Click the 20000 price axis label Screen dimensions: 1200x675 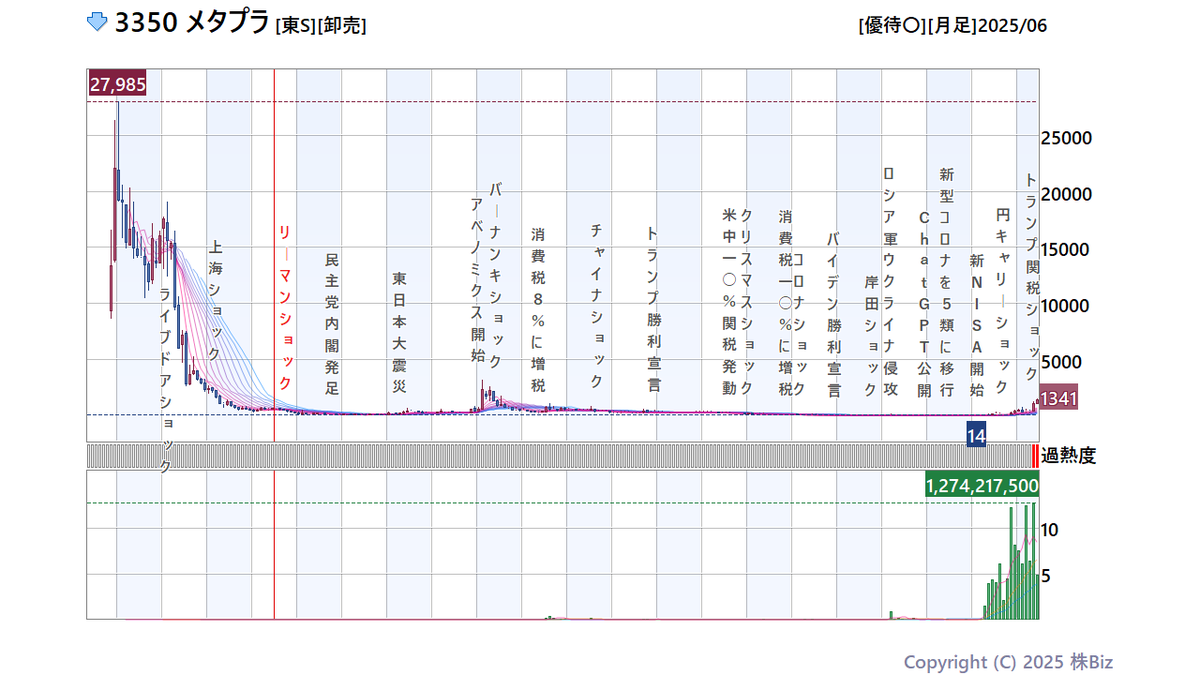click(x=1068, y=194)
